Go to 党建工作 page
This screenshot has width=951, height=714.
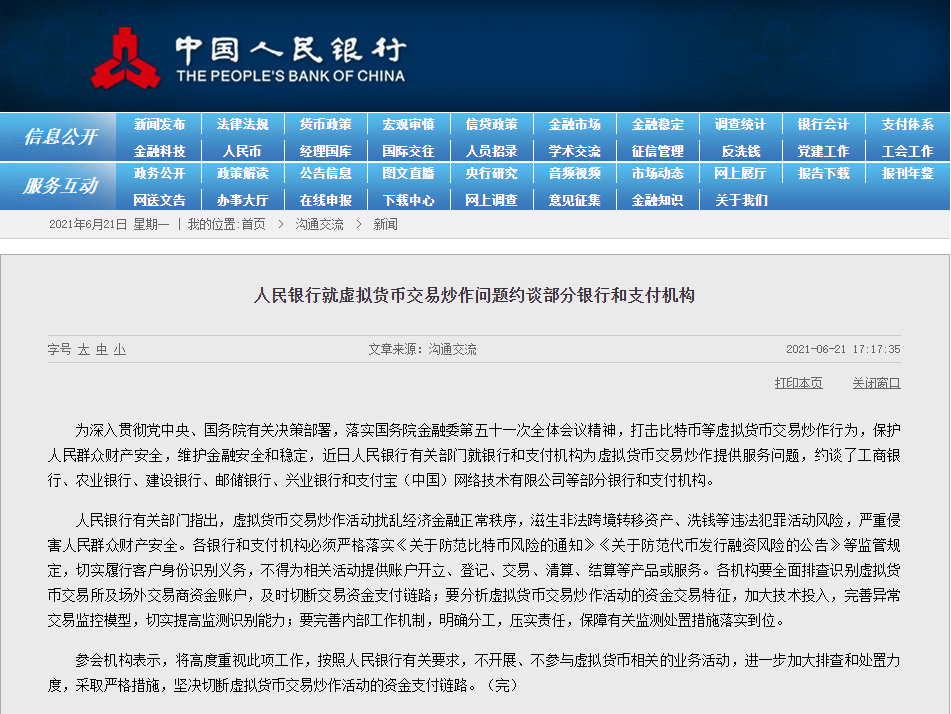point(824,151)
